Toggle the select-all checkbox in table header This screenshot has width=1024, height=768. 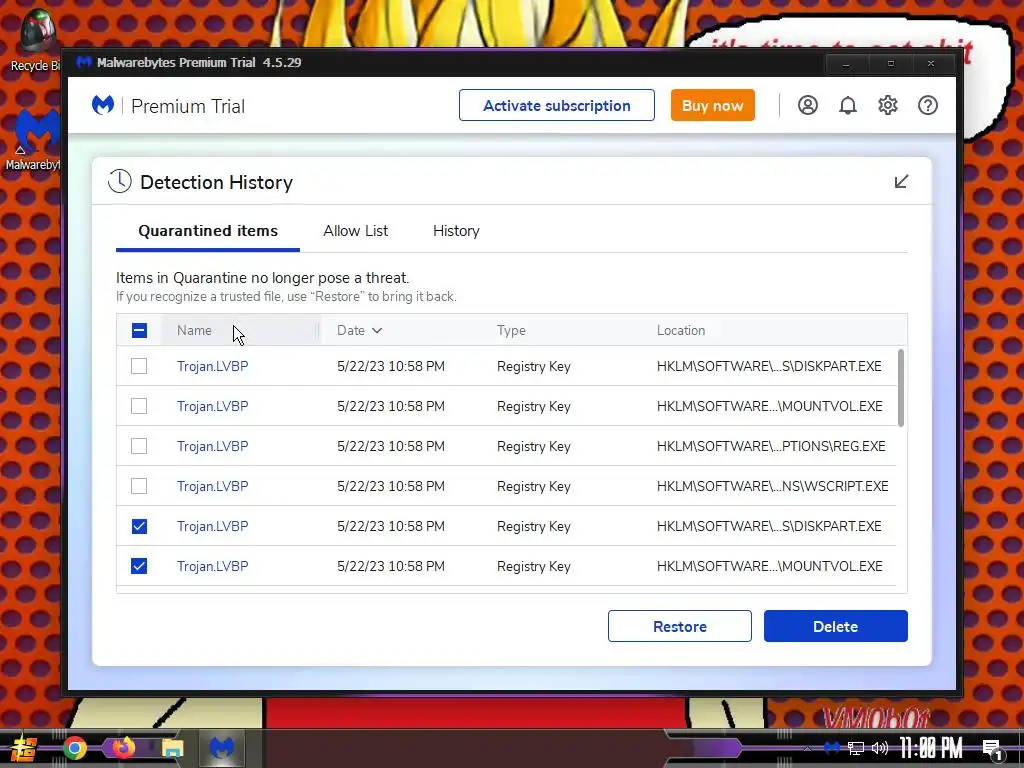click(x=139, y=330)
